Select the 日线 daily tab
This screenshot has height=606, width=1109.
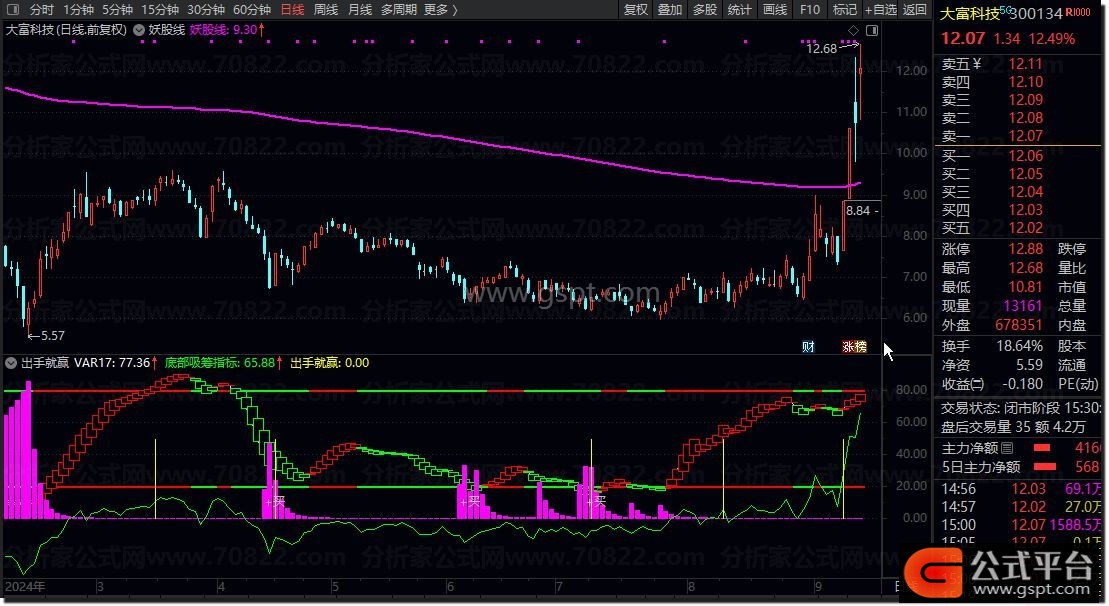[292, 10]
